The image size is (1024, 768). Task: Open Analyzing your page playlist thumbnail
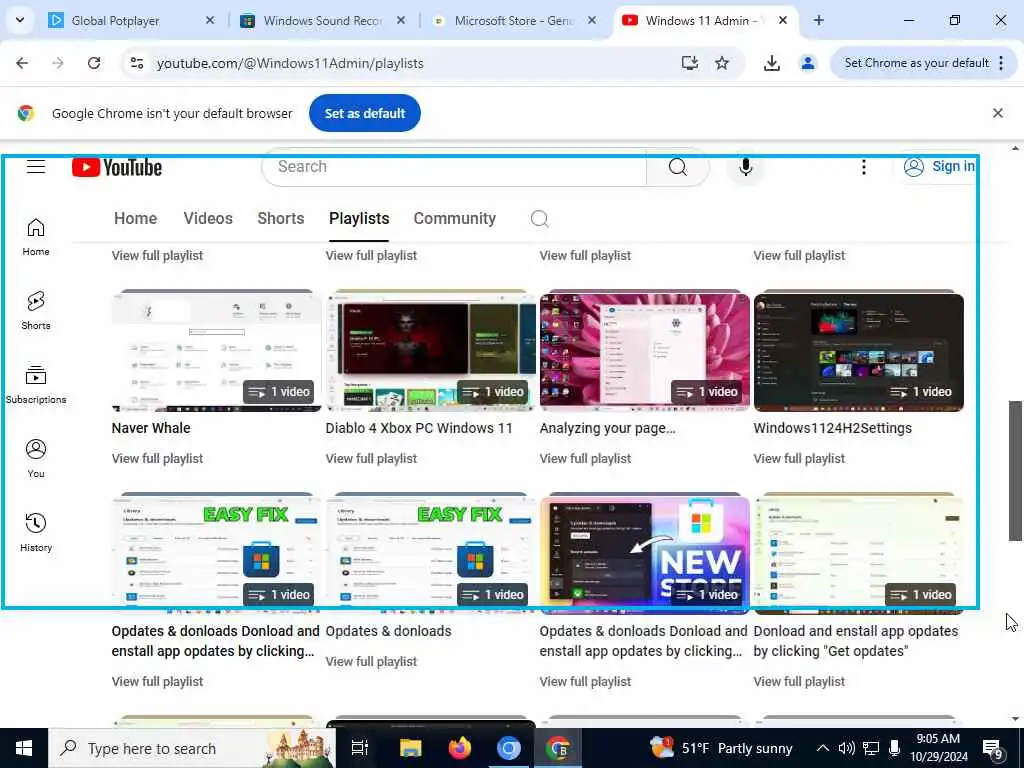click(645, 351)
